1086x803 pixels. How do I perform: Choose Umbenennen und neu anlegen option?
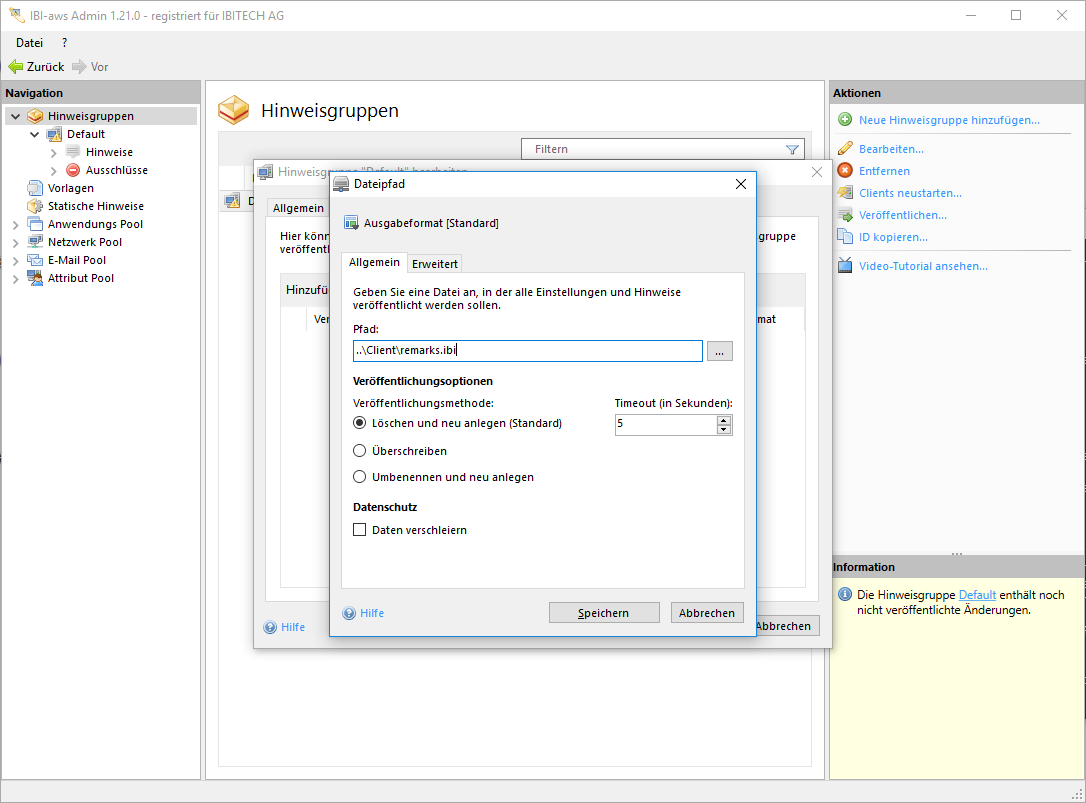(x=360, y=477)
